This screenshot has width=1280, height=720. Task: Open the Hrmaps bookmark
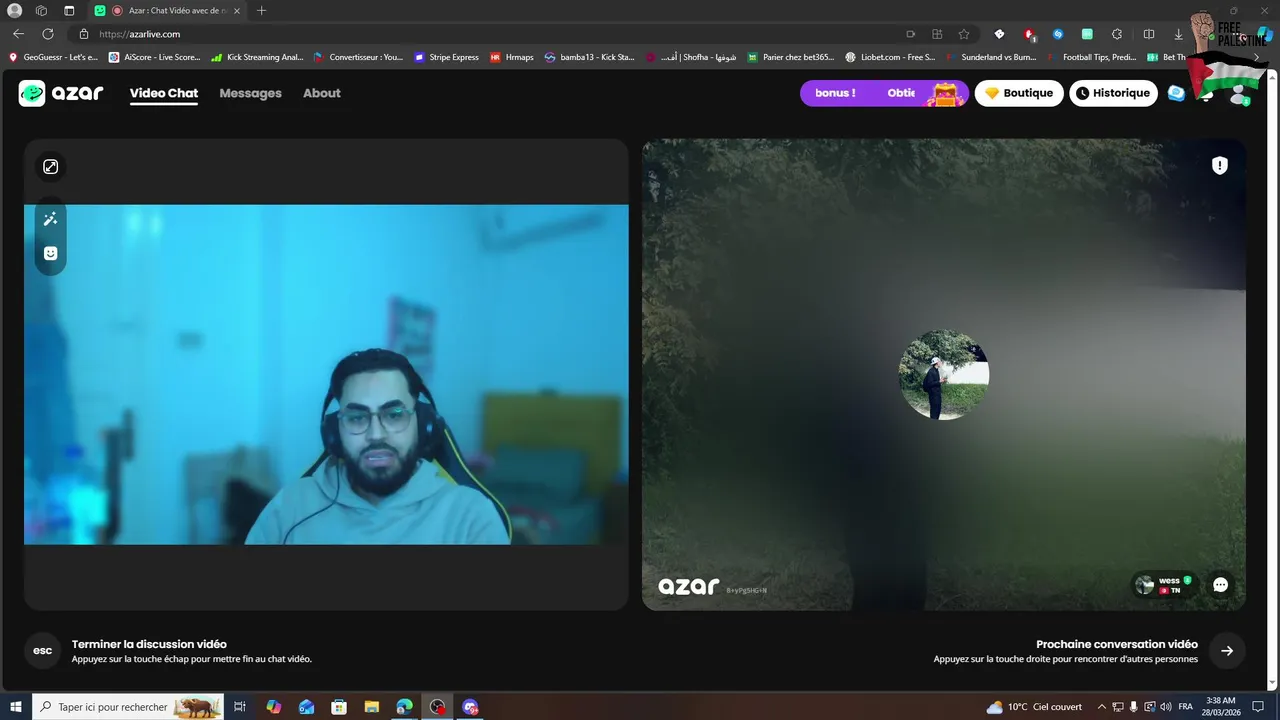[512, 57]
